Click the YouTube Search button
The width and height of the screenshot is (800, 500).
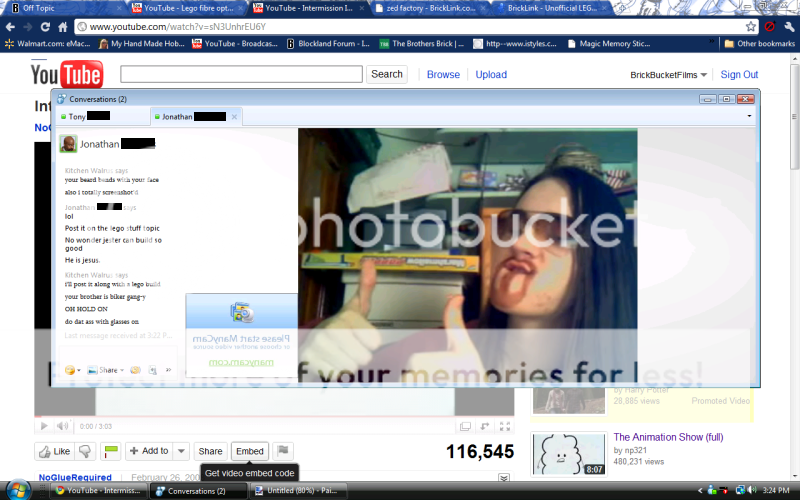click(x=386, y=74)
